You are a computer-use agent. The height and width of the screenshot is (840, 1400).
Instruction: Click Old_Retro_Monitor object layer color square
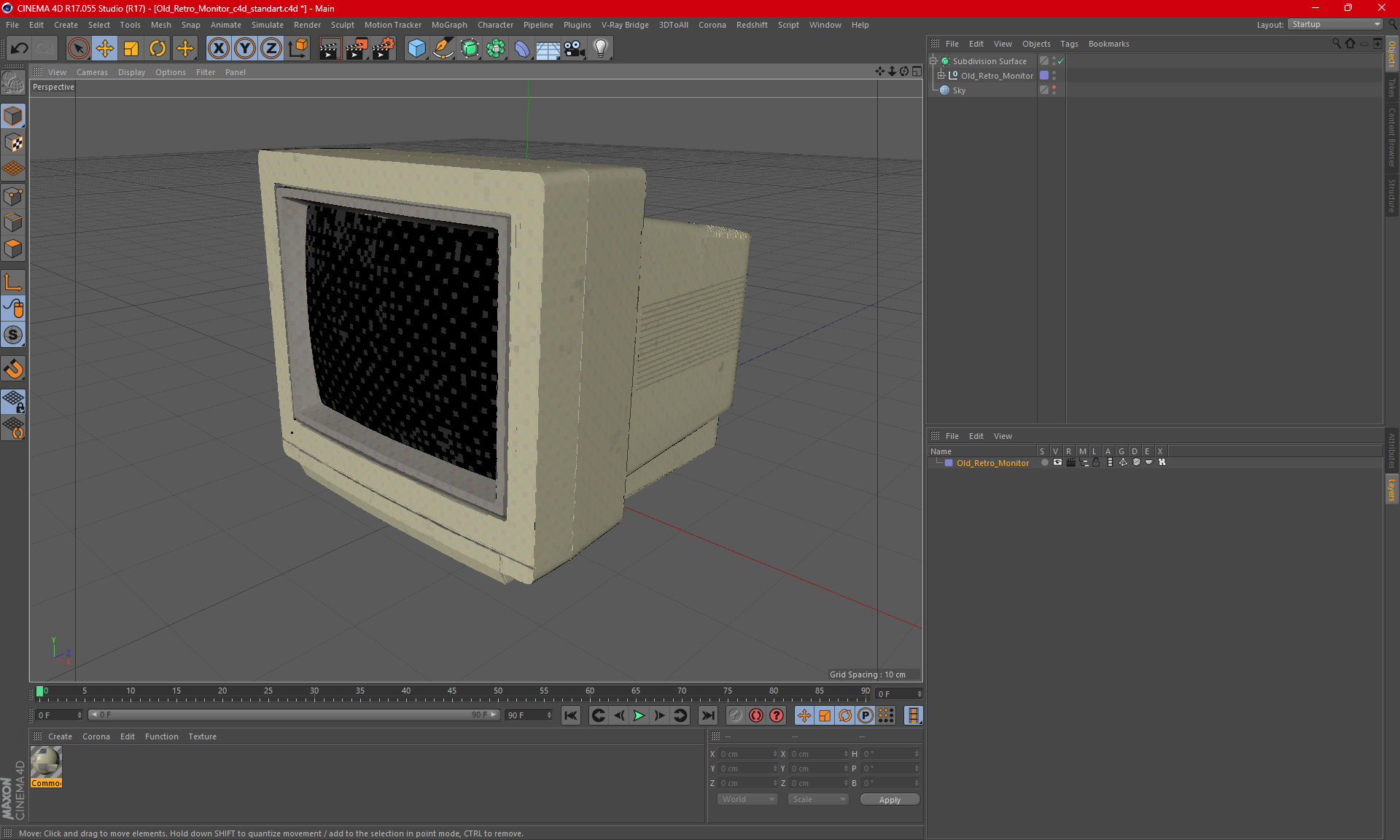tap(1044, 75)
